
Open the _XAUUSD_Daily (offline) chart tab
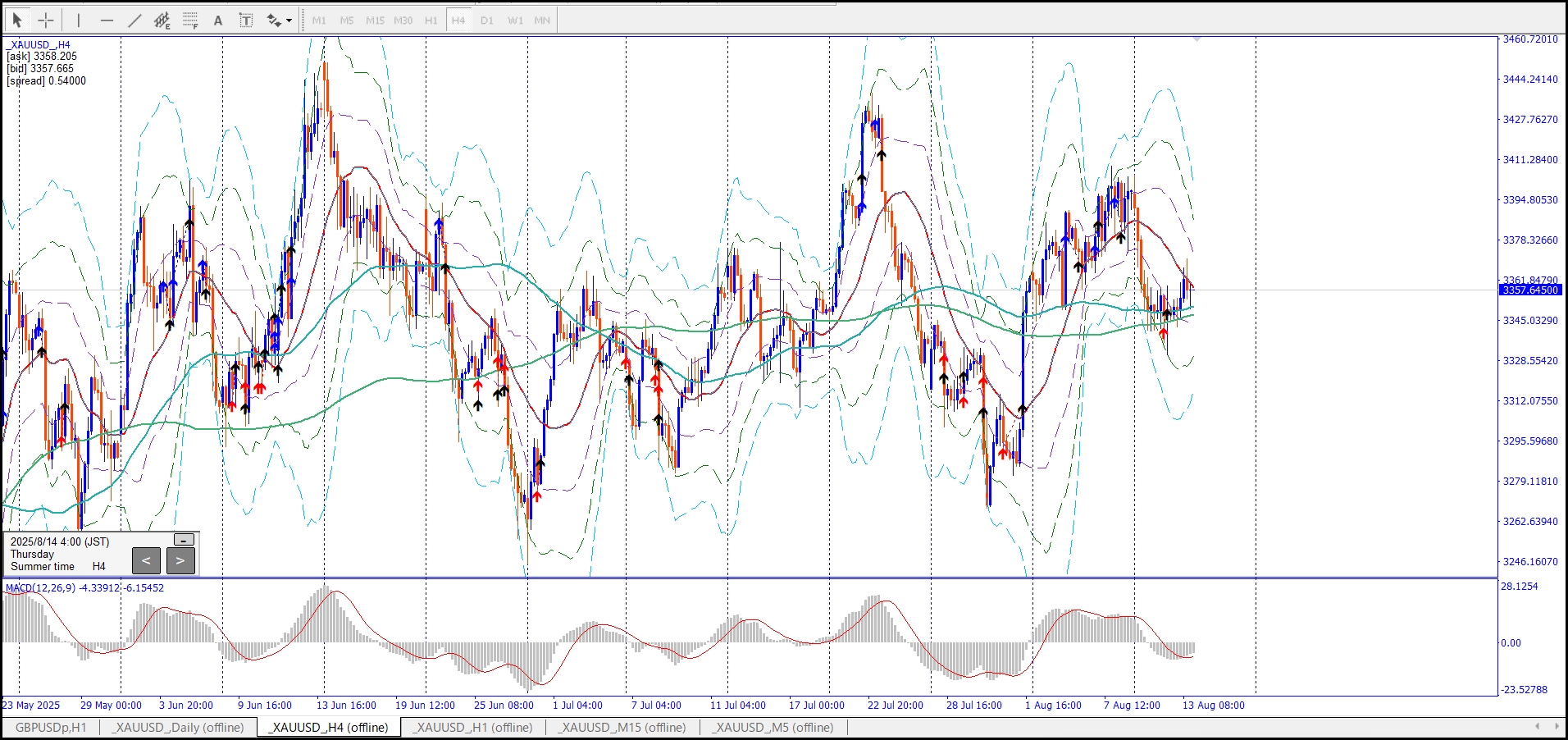(178, 728)
